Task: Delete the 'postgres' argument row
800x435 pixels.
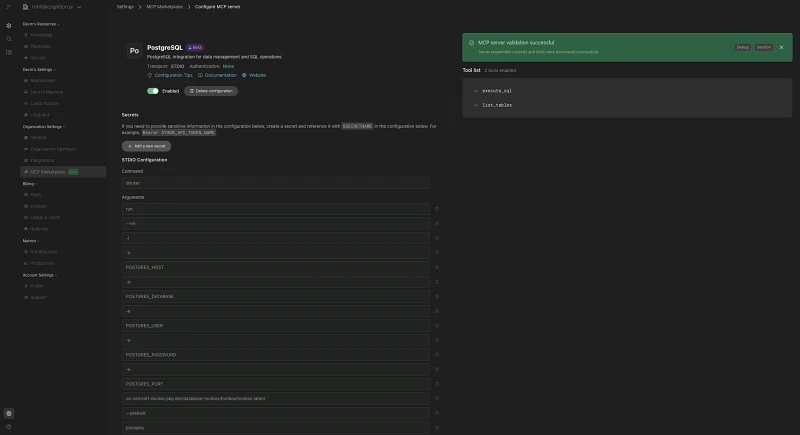Action: pos(437,428)
